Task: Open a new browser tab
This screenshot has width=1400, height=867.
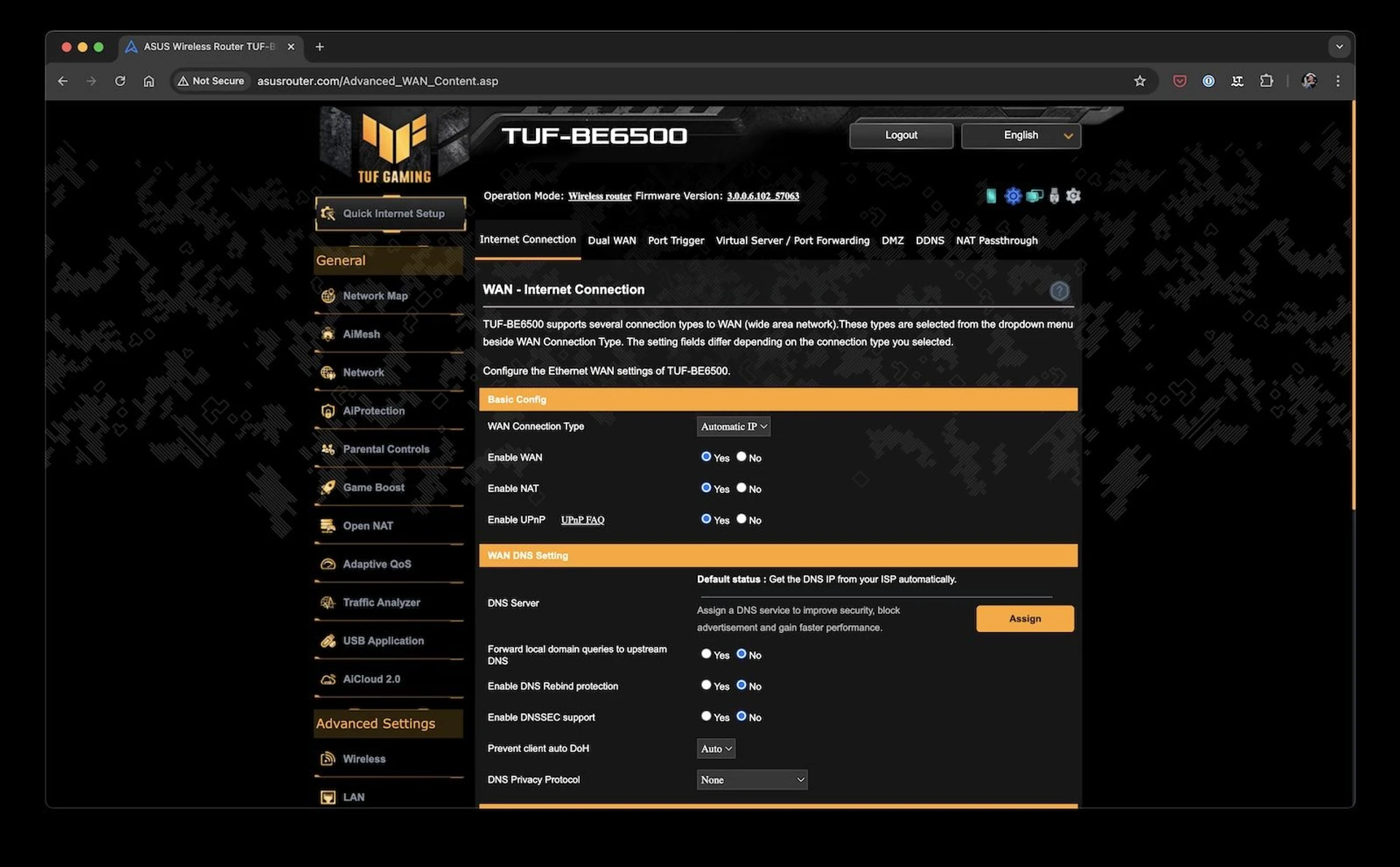Action: [319, 47]
